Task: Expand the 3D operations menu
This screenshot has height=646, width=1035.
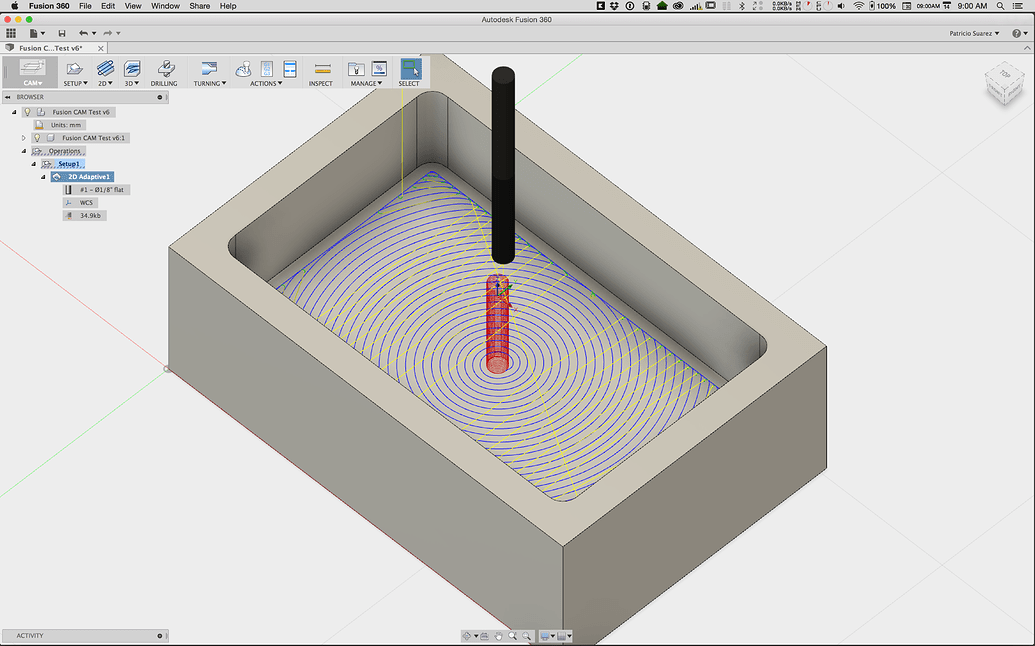Action: [x=132, y=83]
